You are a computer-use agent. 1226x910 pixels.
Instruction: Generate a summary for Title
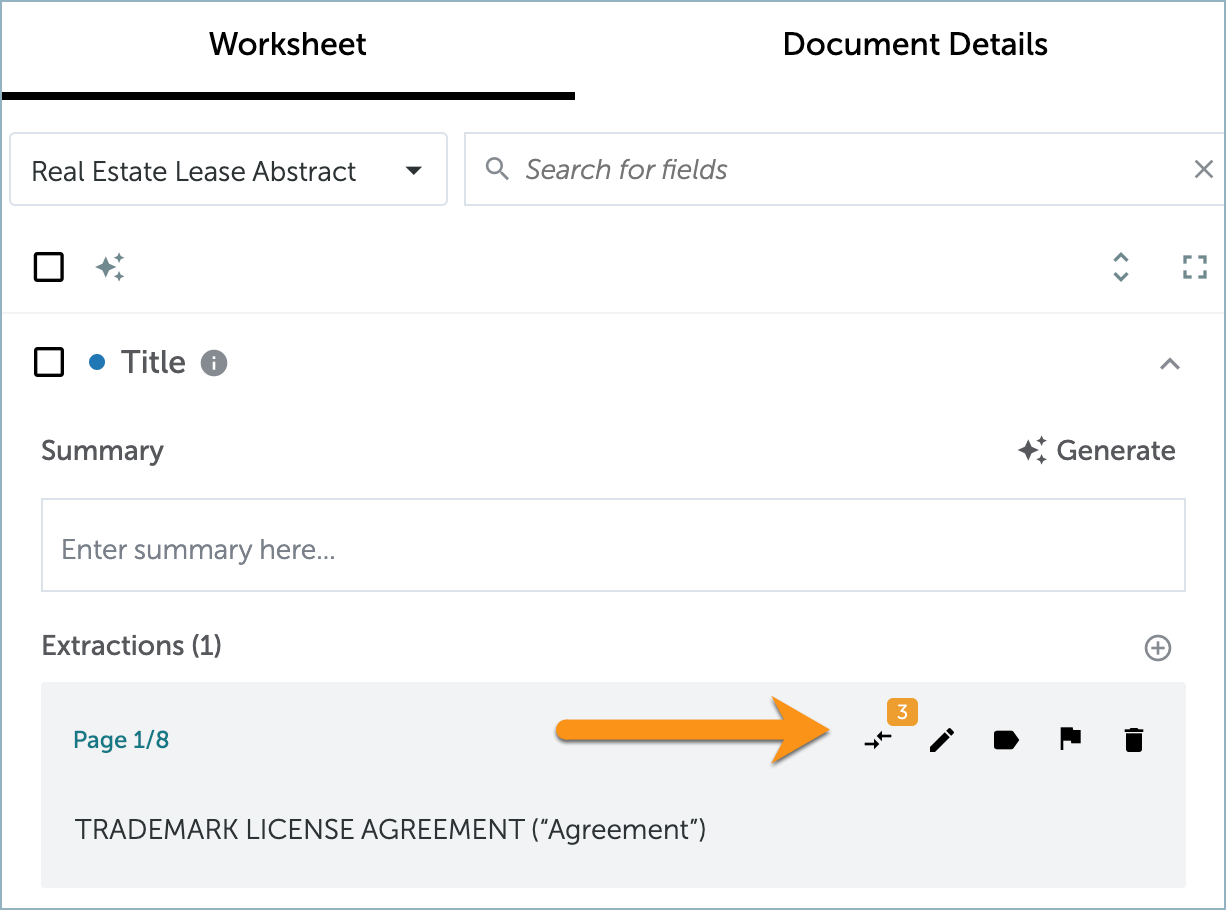[x=1097, y=451]
